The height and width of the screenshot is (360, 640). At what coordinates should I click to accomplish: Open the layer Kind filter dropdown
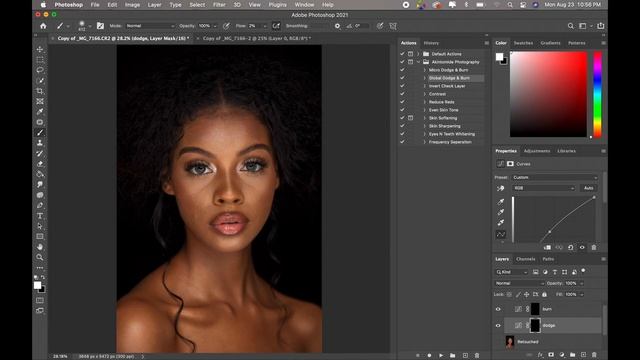point(511,272)
